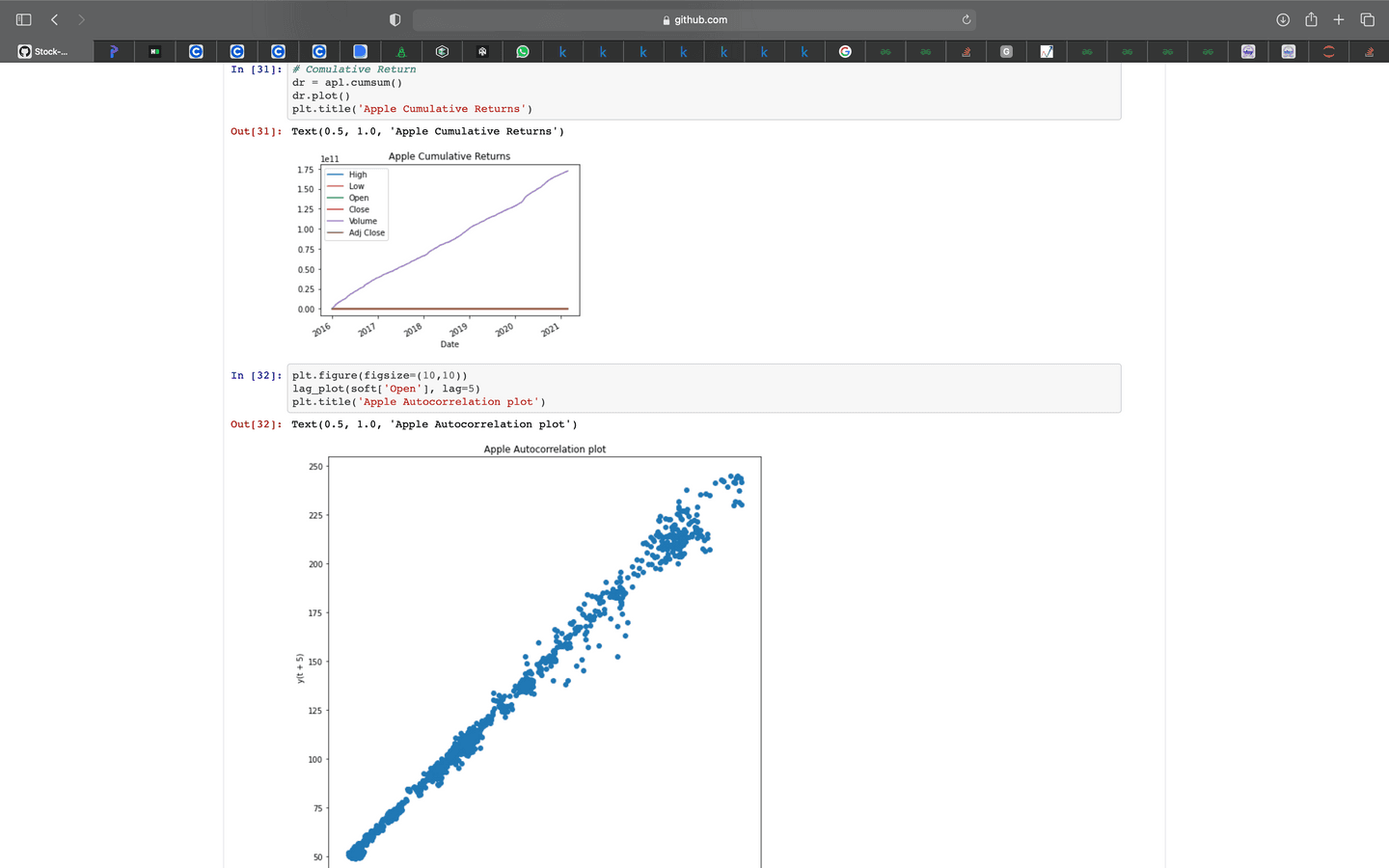This screenshot has height=868, width=1389.
Task: Click the 250 y-axis tick on the autocorrelation plot
Action: [x=315, y=467]
